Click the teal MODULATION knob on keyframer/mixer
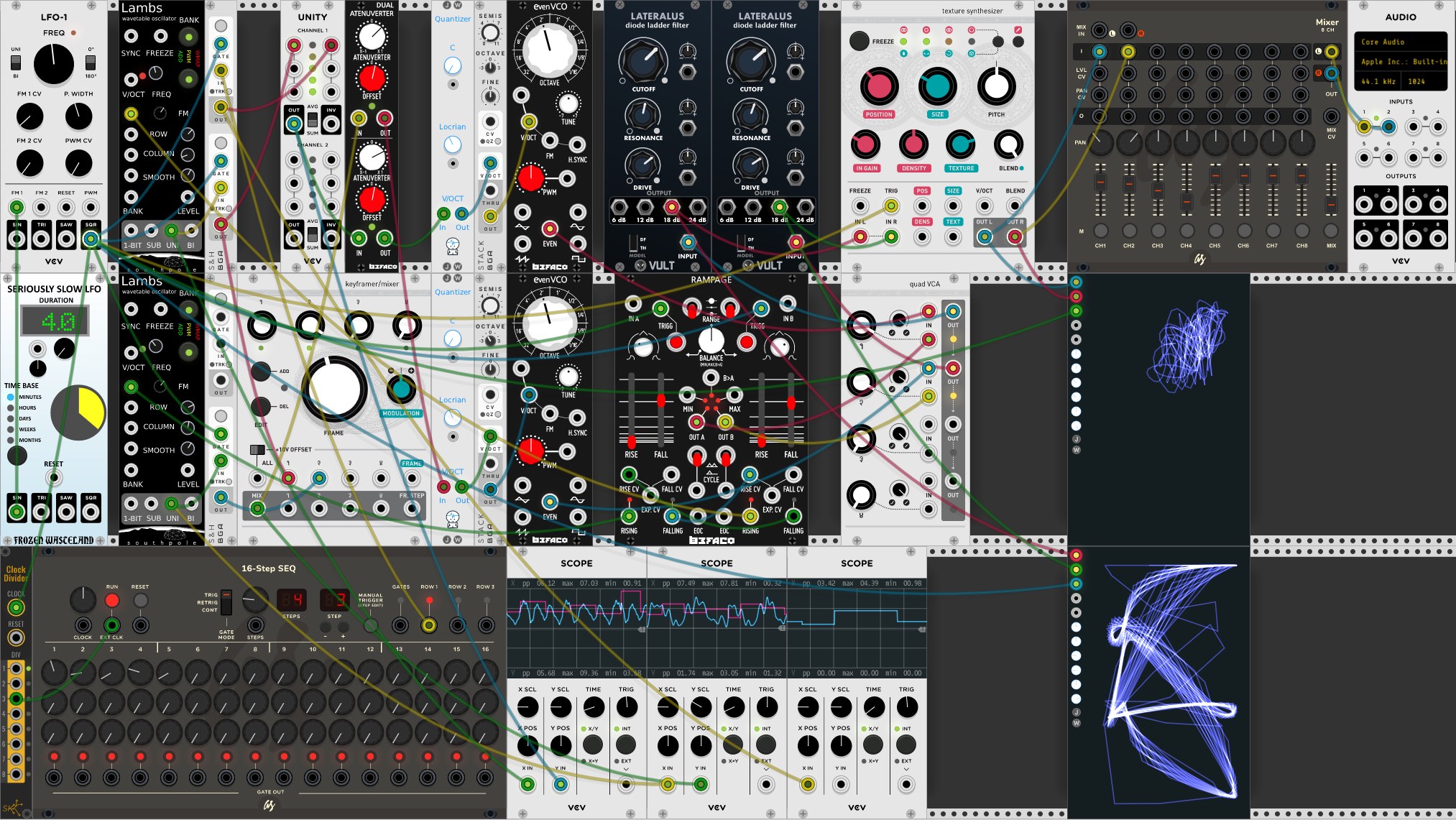1456x820 pixels. [401, 389]
